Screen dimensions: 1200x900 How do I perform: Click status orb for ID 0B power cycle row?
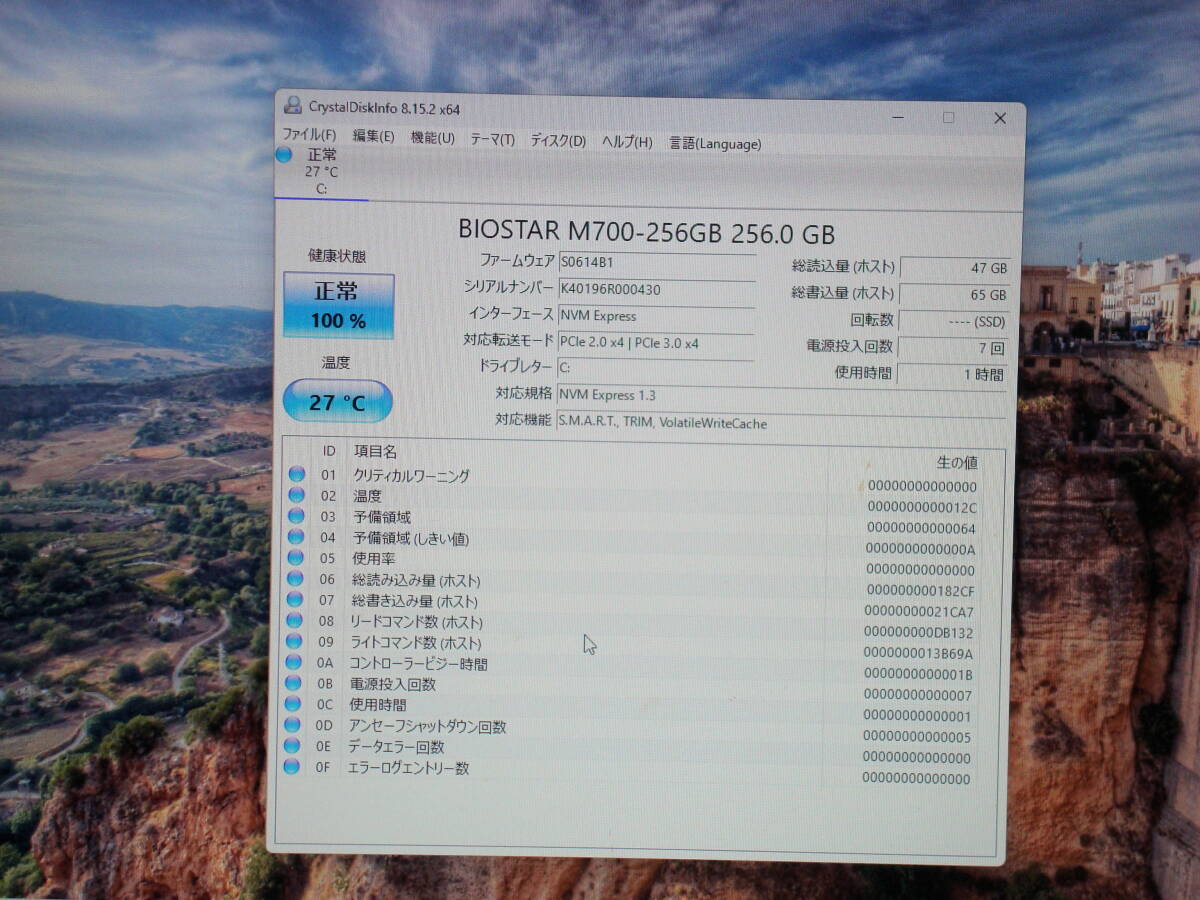tap(294, 683)
